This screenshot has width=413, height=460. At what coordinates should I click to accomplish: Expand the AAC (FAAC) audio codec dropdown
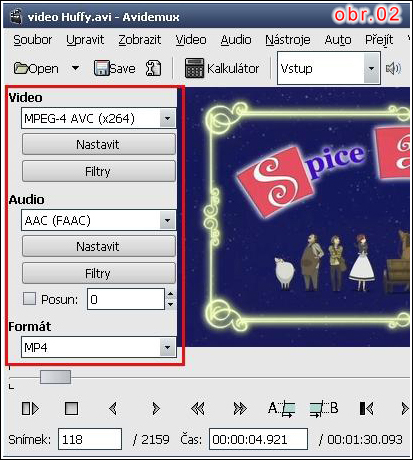[167, 220]
